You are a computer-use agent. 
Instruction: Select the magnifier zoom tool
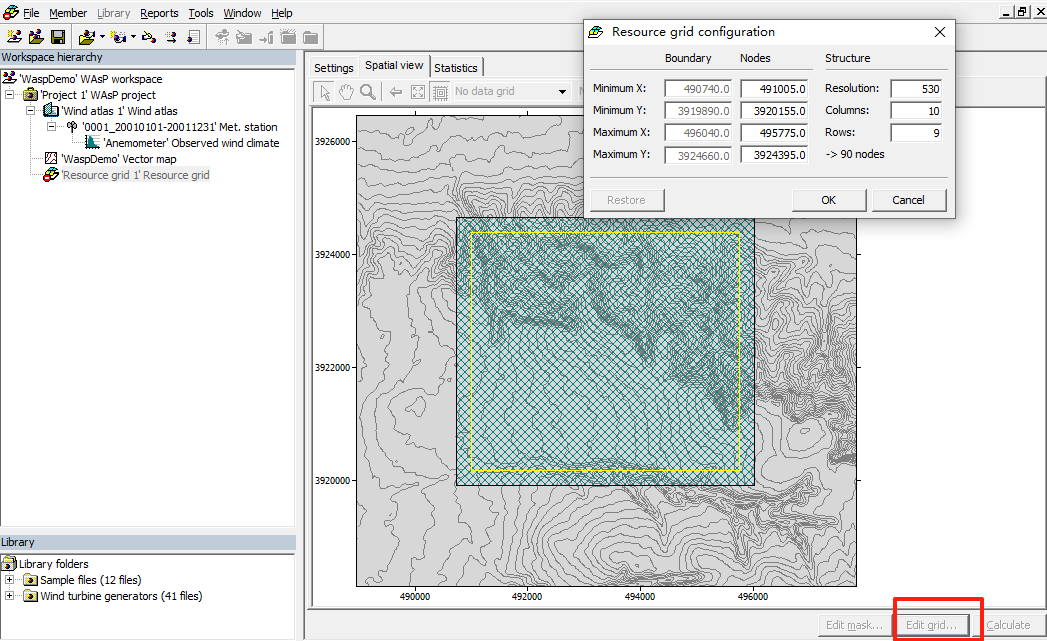tap(368, 92)
